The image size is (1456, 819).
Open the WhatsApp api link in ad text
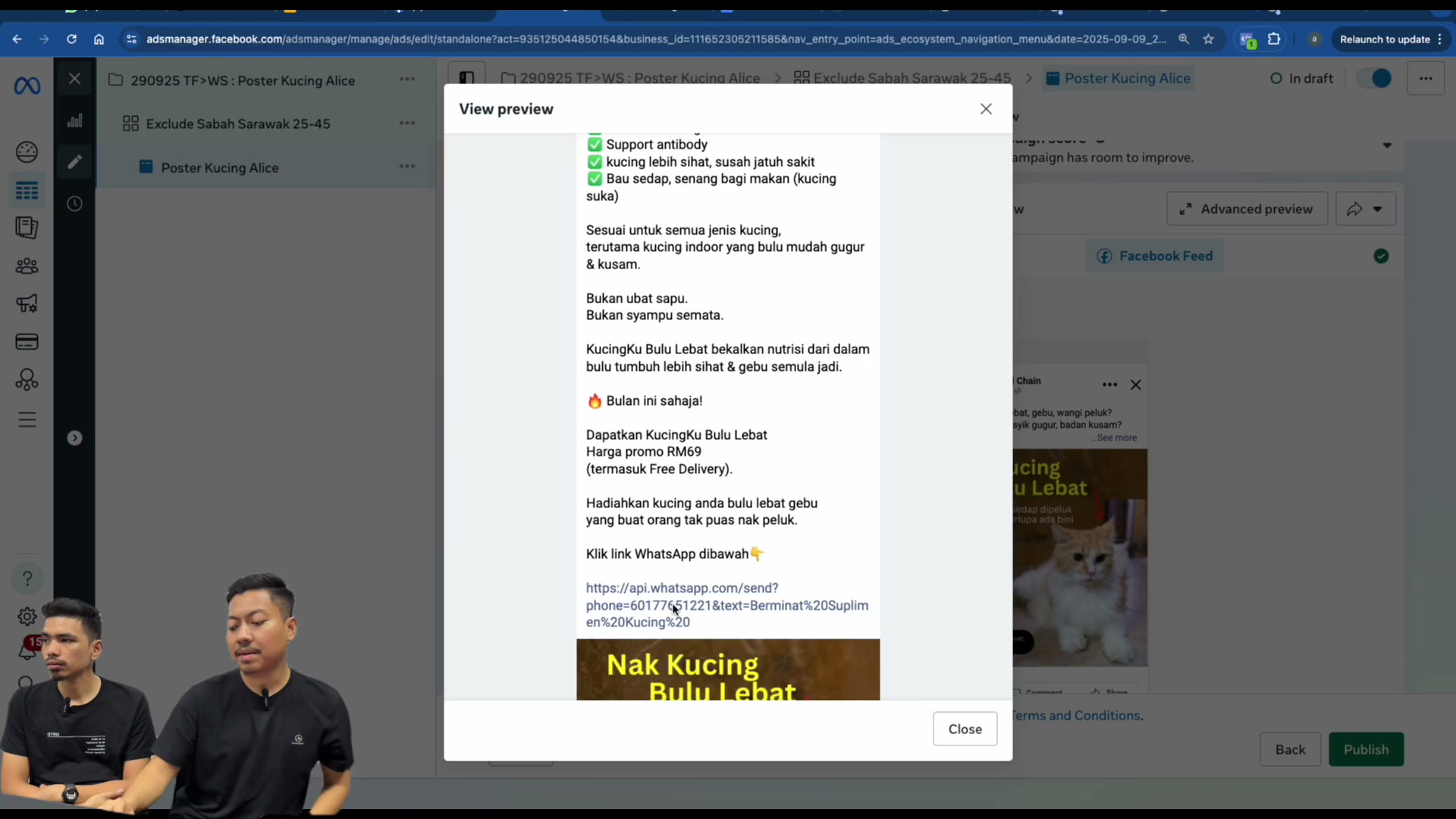726,605
